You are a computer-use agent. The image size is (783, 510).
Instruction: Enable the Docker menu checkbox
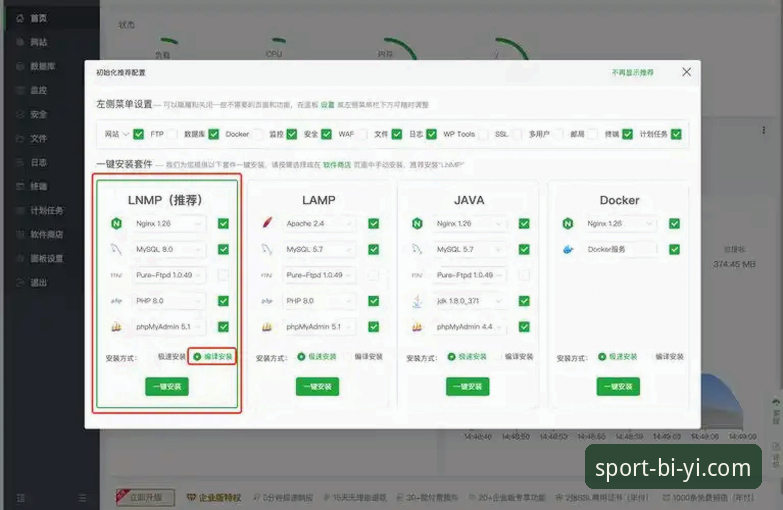tap(258, 134)
